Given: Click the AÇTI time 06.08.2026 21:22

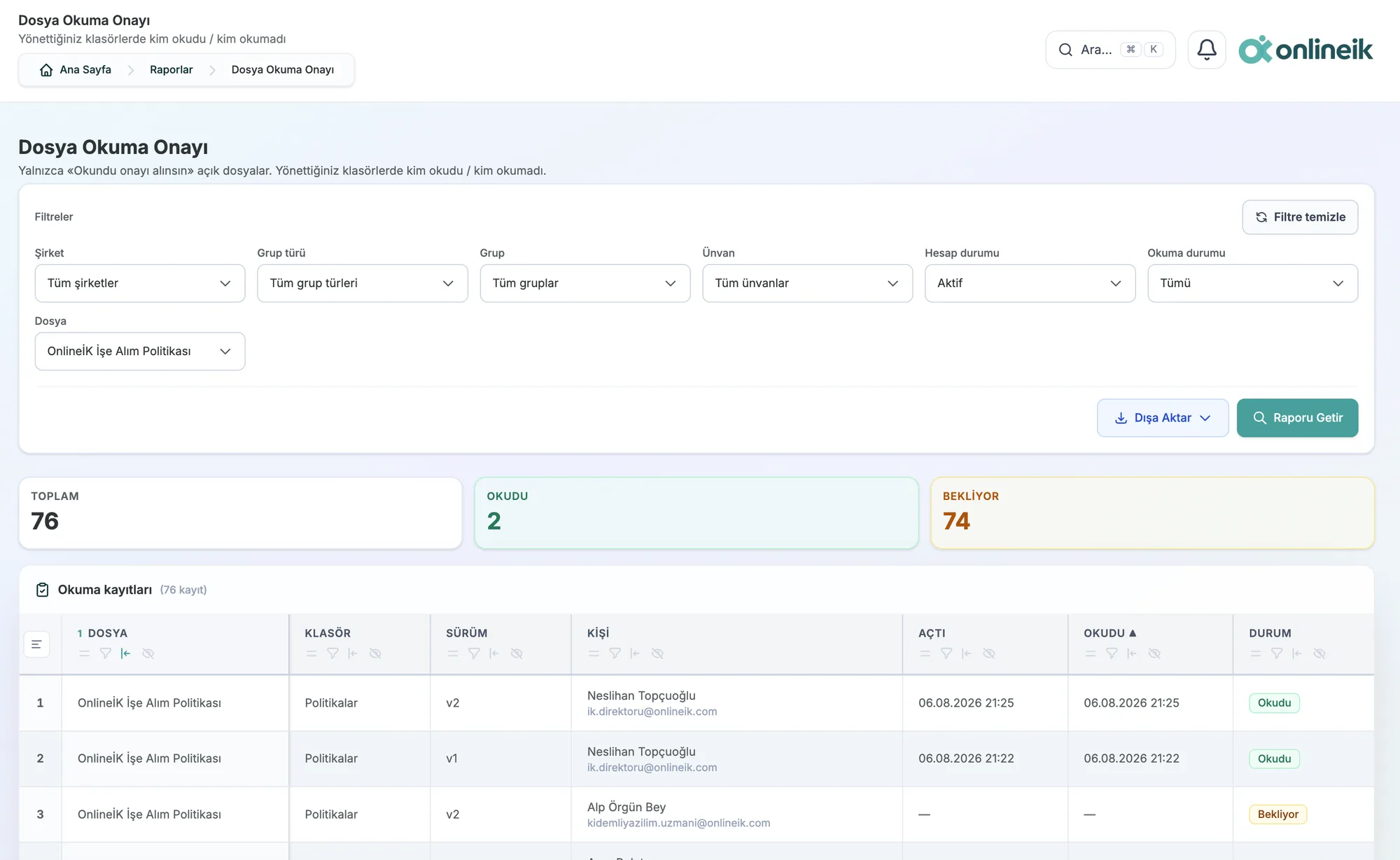Looking at the screenshot, I should tap(966, 758).
